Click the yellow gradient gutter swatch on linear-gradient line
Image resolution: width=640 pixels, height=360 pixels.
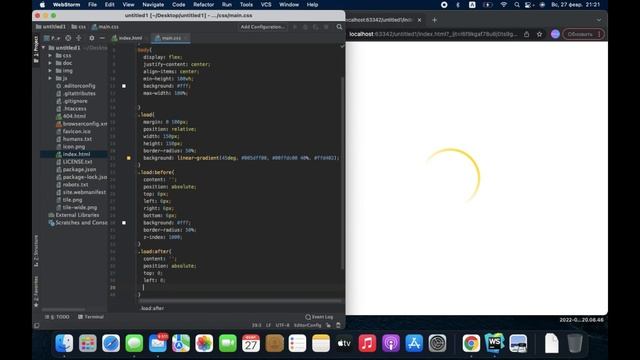[x=129, y=158]
